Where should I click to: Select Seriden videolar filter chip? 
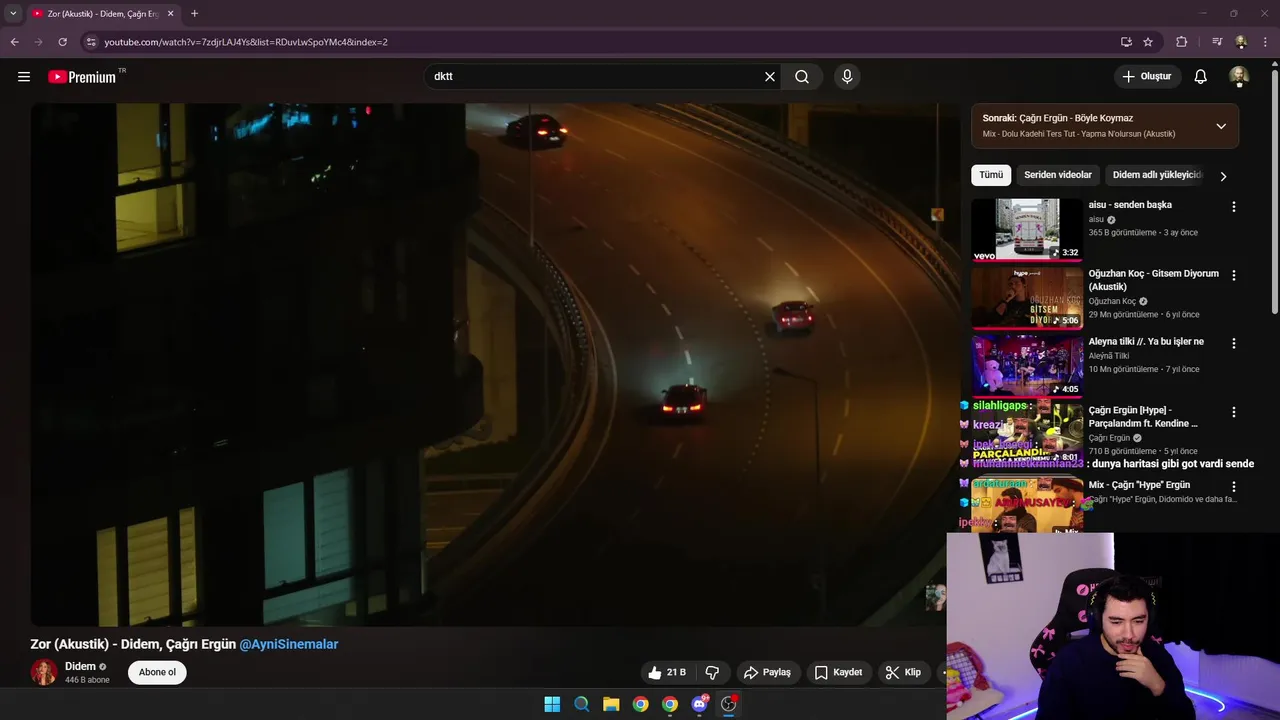[1058, 175]
